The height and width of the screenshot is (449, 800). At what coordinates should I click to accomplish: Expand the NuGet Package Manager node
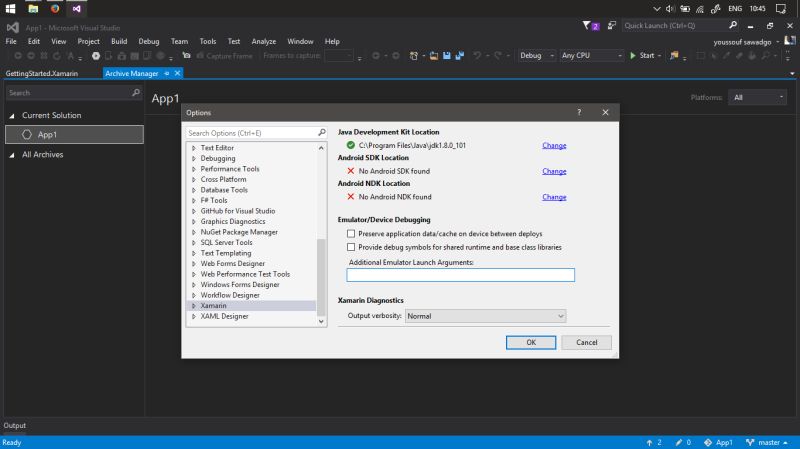pyautogui.click(x=194, y=232)
